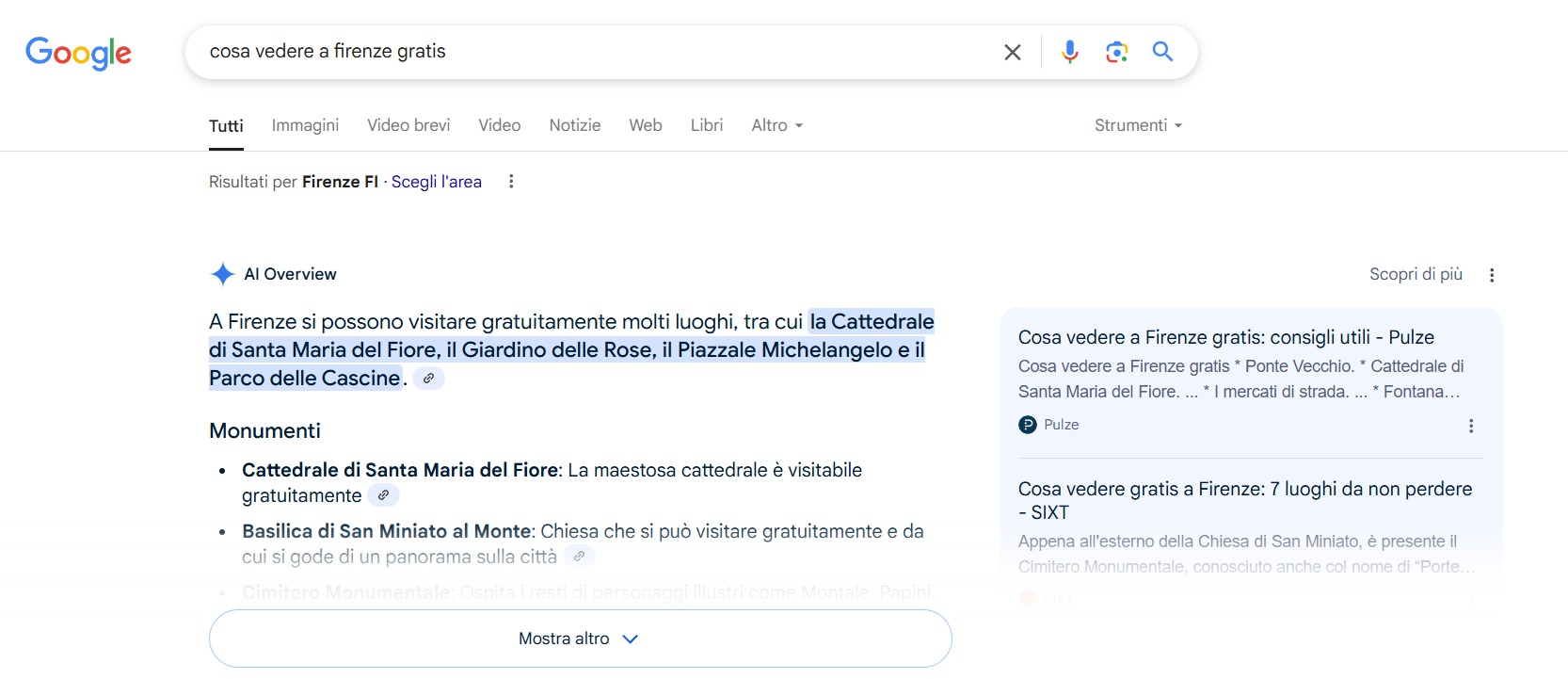Screen dimensions: 1568x679
Task: Clear the search query with X icon
Action: pos(1013,52)
